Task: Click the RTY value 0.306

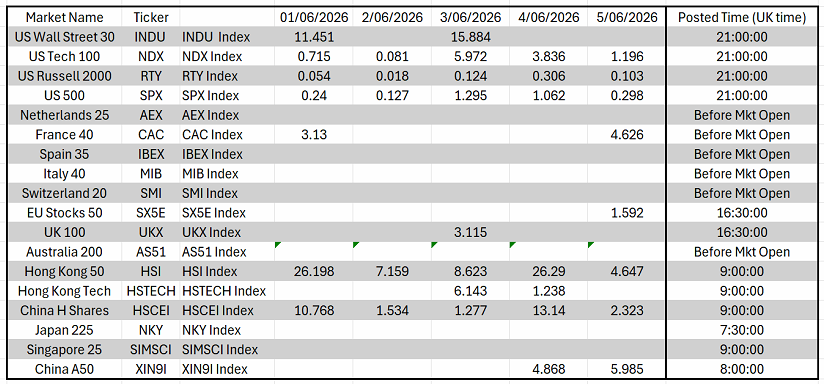Action: pyautogui.click(x=549, y=76)
